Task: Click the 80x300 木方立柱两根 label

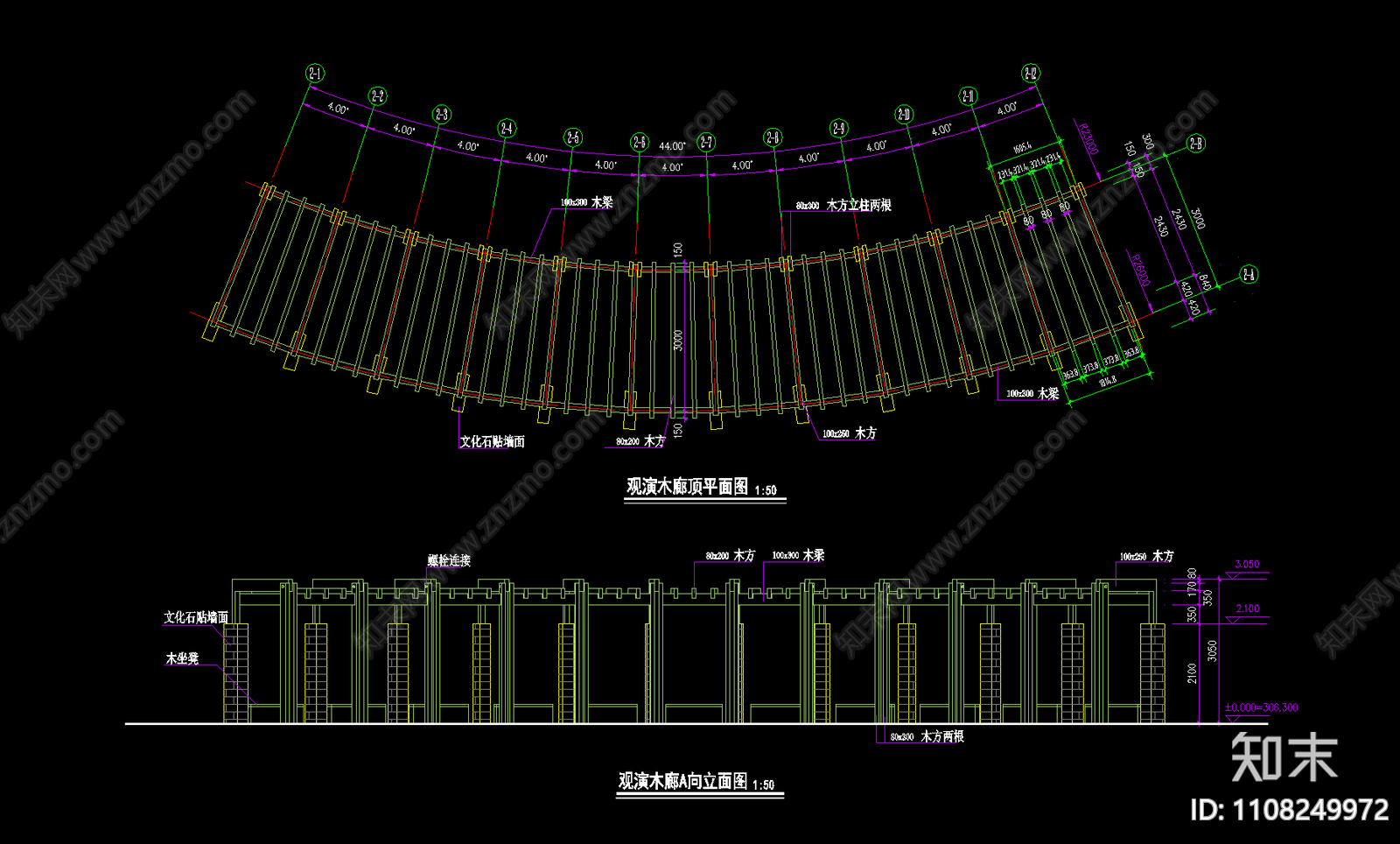Action: pyautogui.click(x=843, y=205)
